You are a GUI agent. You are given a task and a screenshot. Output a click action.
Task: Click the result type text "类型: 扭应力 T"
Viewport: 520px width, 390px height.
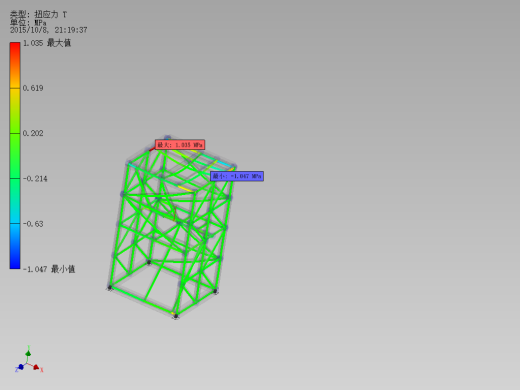coord(38,14)
